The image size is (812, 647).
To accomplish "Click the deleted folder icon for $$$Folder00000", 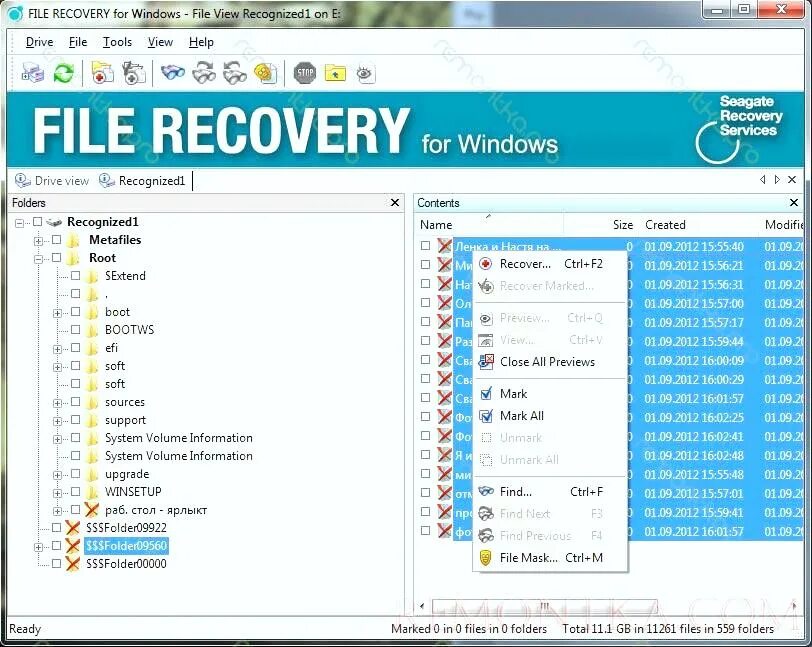I will [x=72, y=564].
